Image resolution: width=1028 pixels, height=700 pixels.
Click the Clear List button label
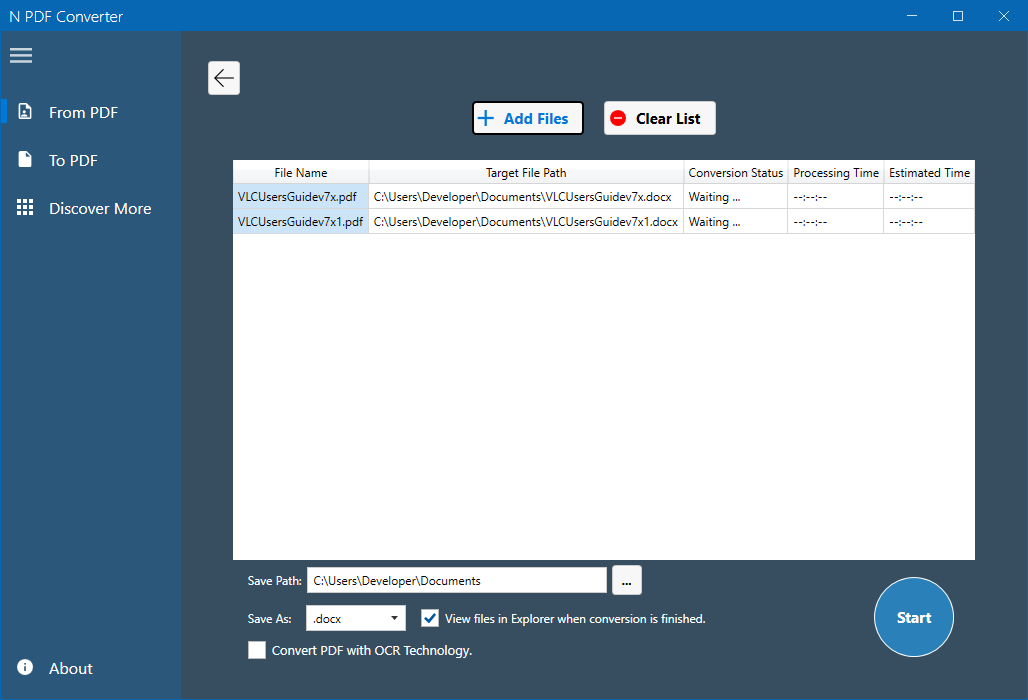(668, 118)
